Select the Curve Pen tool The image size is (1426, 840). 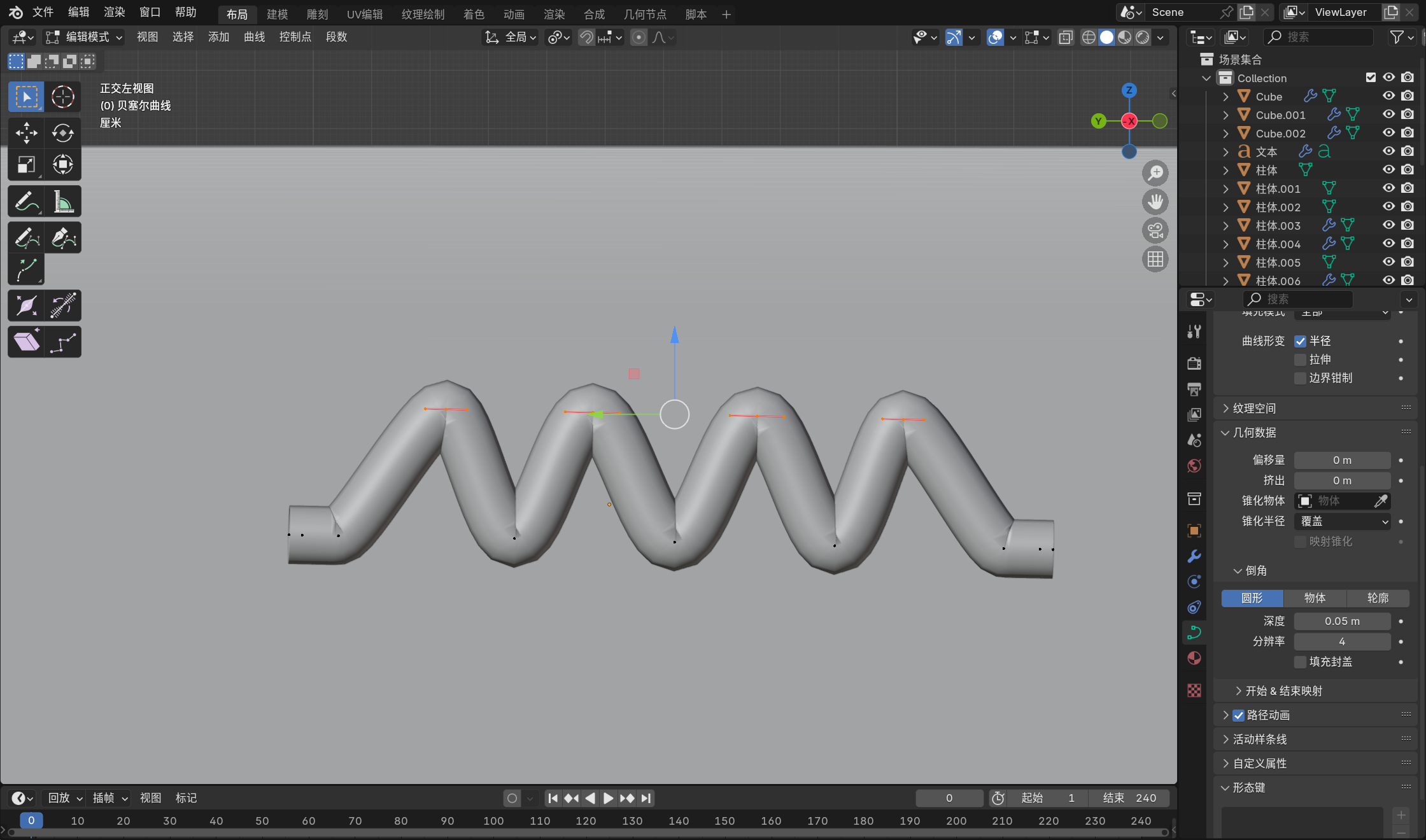(x=63, y=238)
